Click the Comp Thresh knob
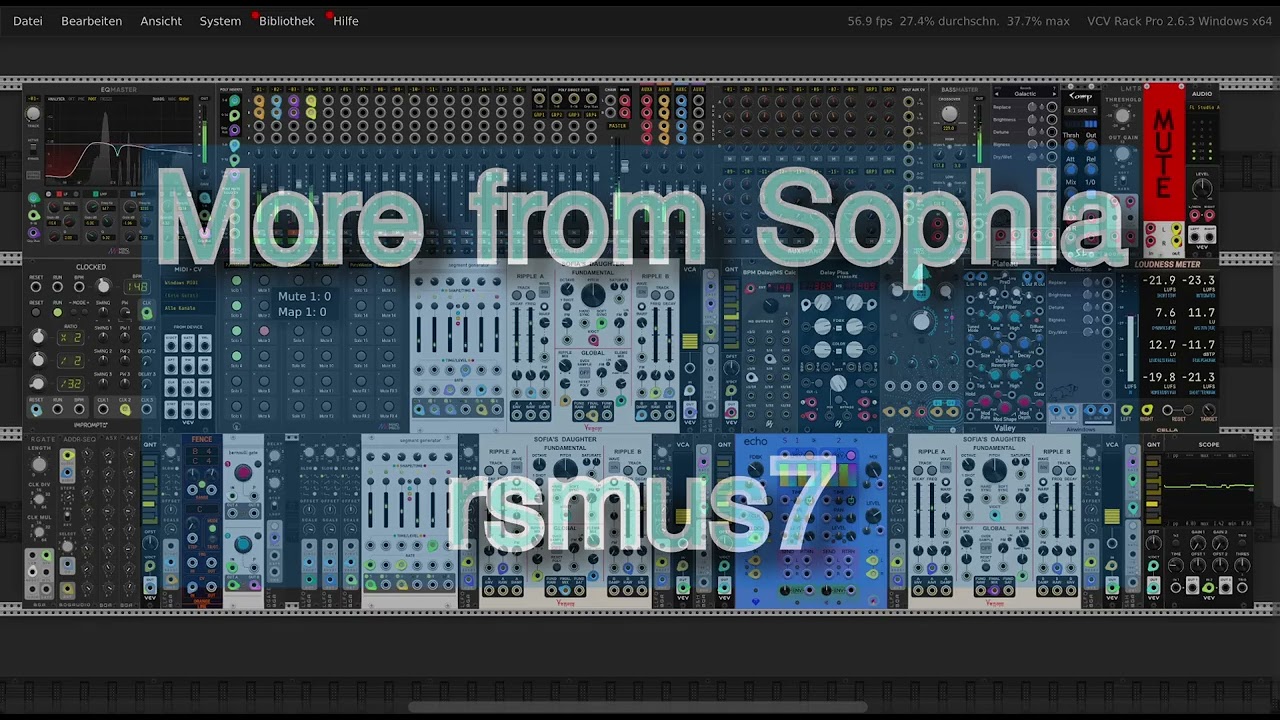The width and height of the screenshot is (1280, 720). 1071,146
